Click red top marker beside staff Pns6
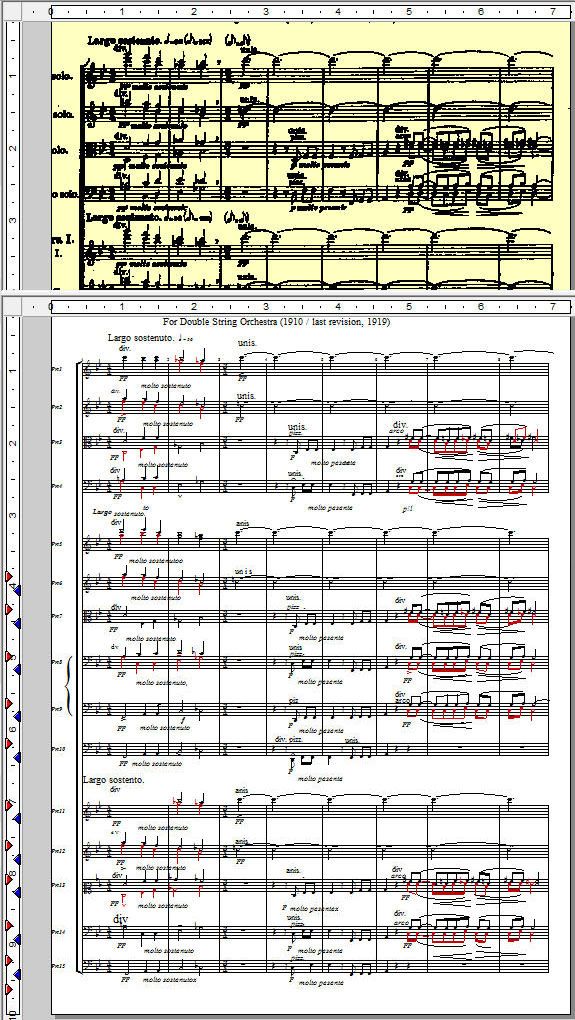The image size is (575, 1020). [x=8, y=577]
